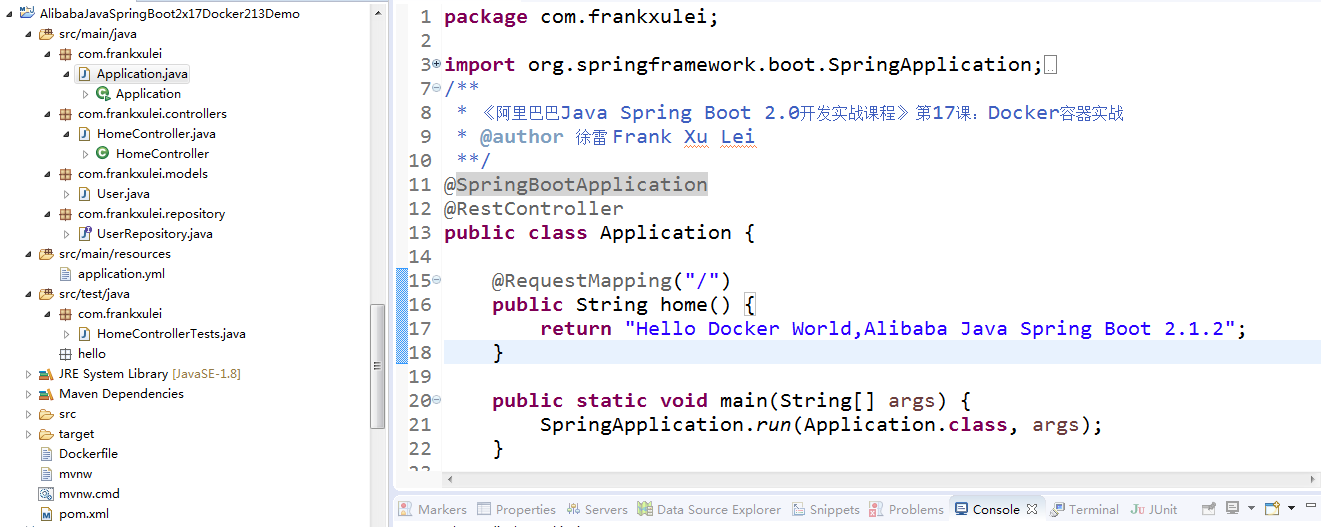Click the UserRepository.java interface file icon

click(84, 233)
